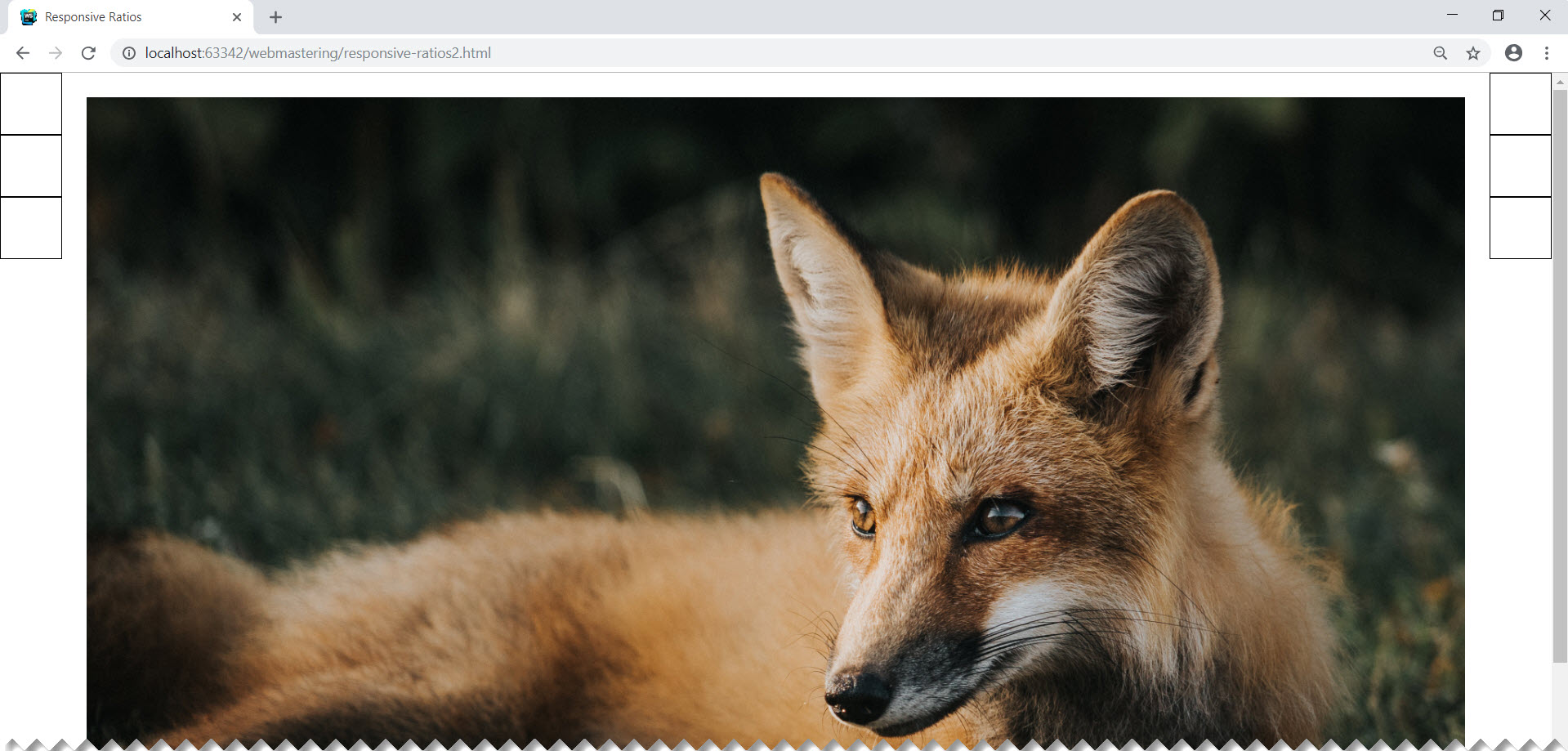
Task: Open the three-dot browser menu
Action: coord(1546,53)
